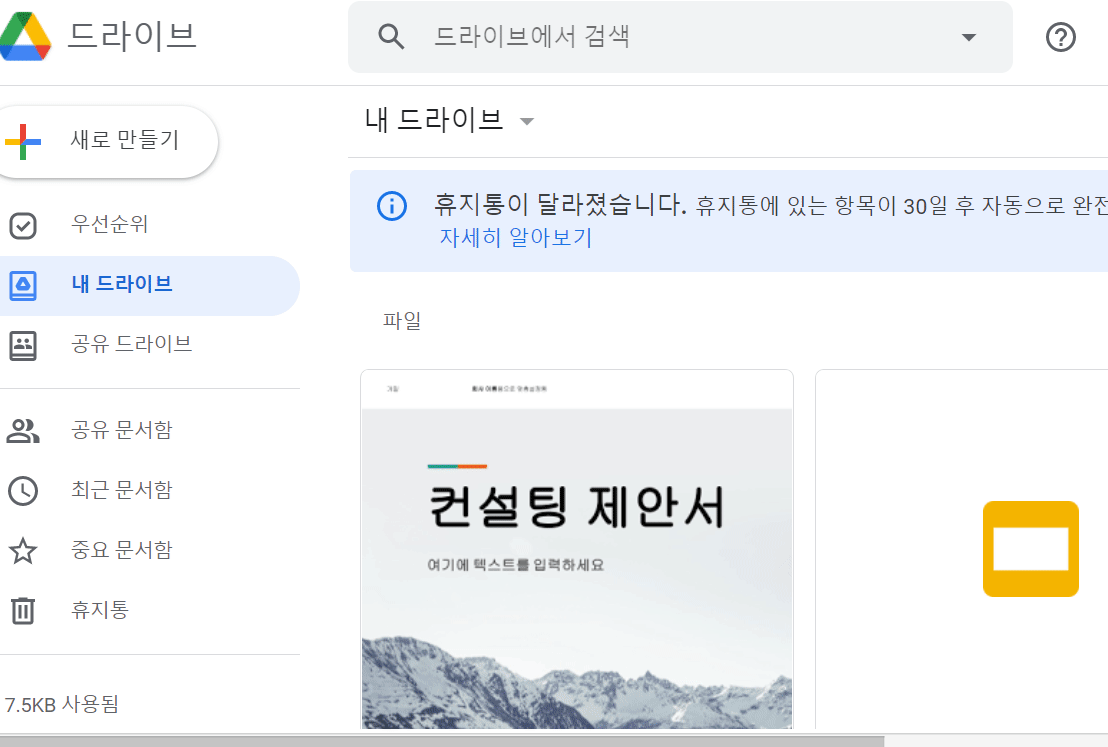Click the 내 드라이브 sidebar icon

[x=23, y=286]
